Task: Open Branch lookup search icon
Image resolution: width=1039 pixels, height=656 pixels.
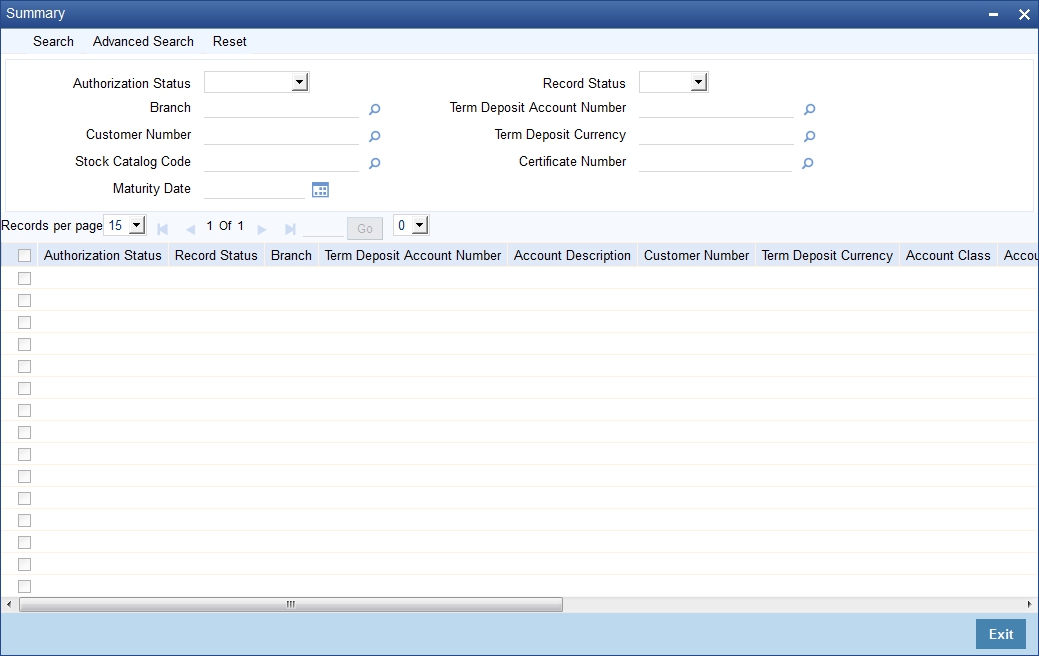Action: click(374, 109)
